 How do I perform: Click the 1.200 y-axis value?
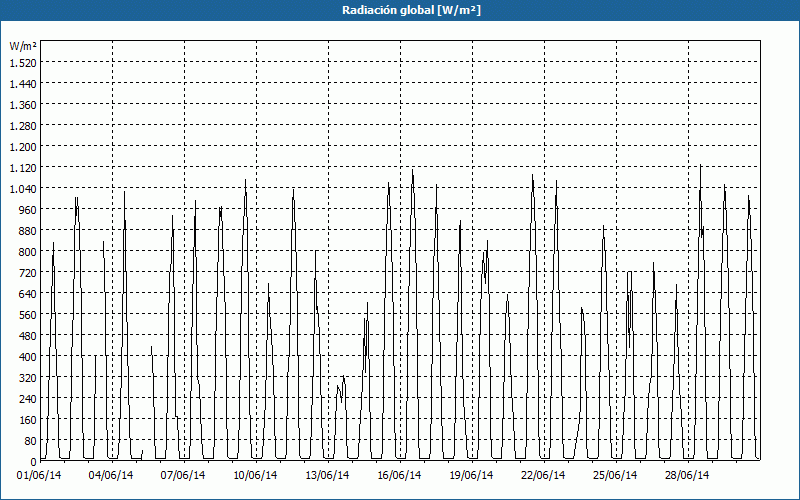[x=23, y=146]
